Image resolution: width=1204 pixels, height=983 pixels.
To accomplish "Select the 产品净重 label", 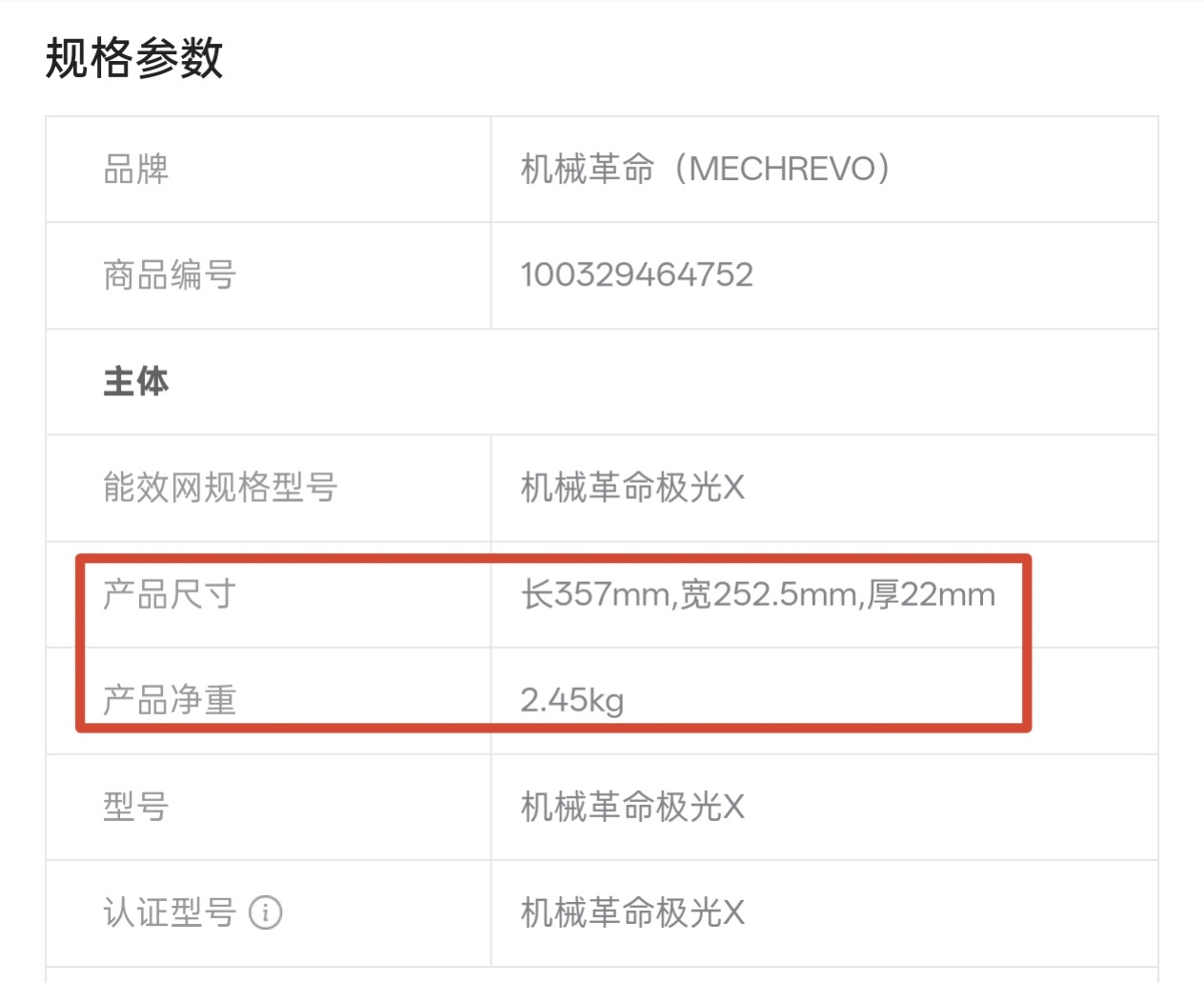I will pos(170,700).
